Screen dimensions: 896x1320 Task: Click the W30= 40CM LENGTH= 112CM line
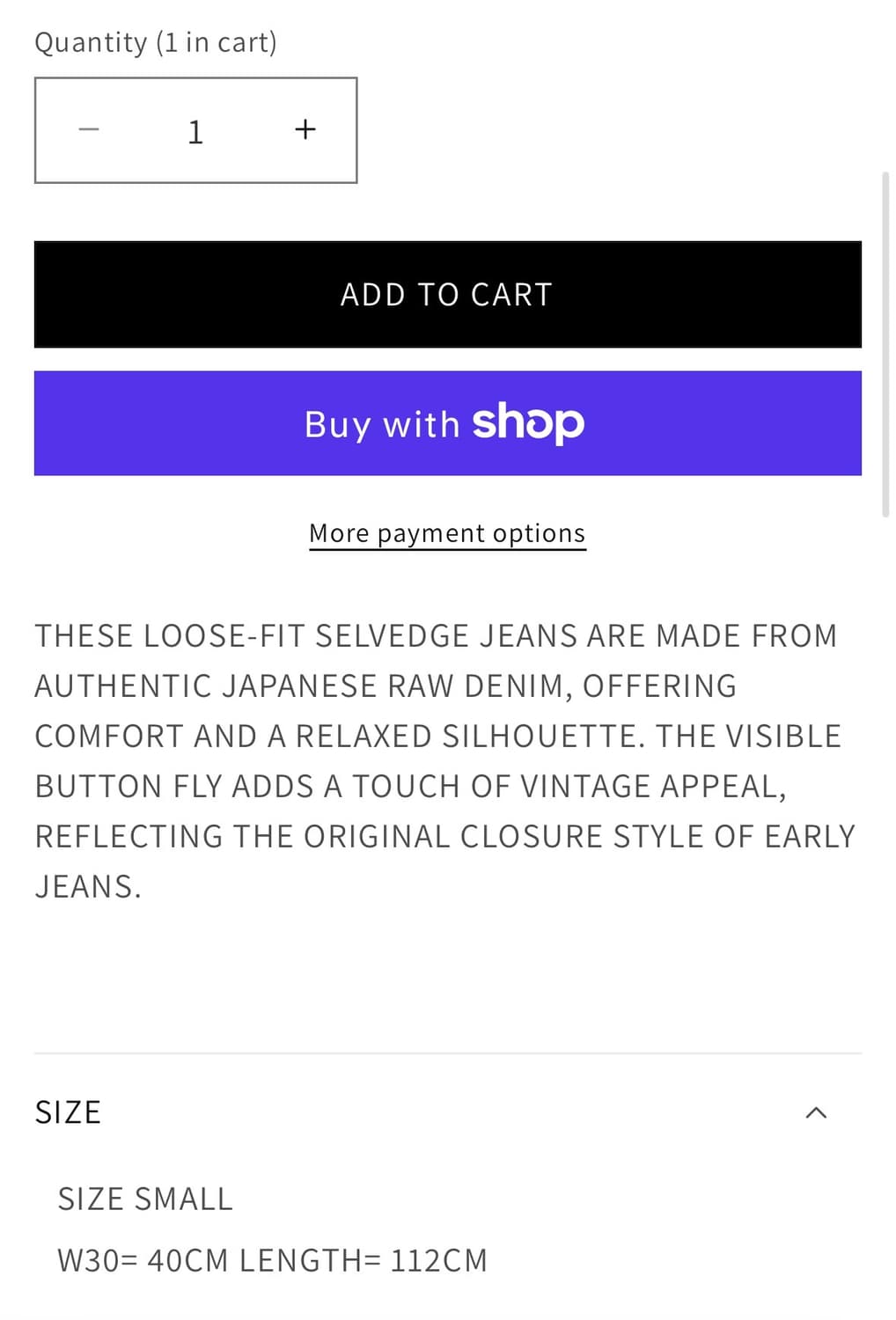click(x=272, y=1260)
